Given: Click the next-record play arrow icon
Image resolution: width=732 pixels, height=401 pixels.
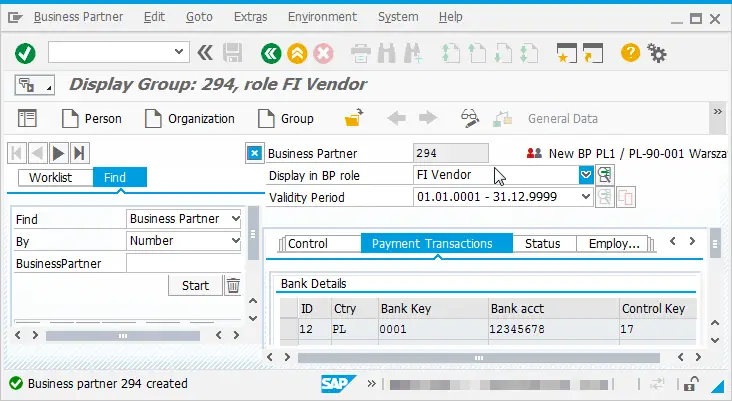Looking at the screenshot, I should pos(58,153).
